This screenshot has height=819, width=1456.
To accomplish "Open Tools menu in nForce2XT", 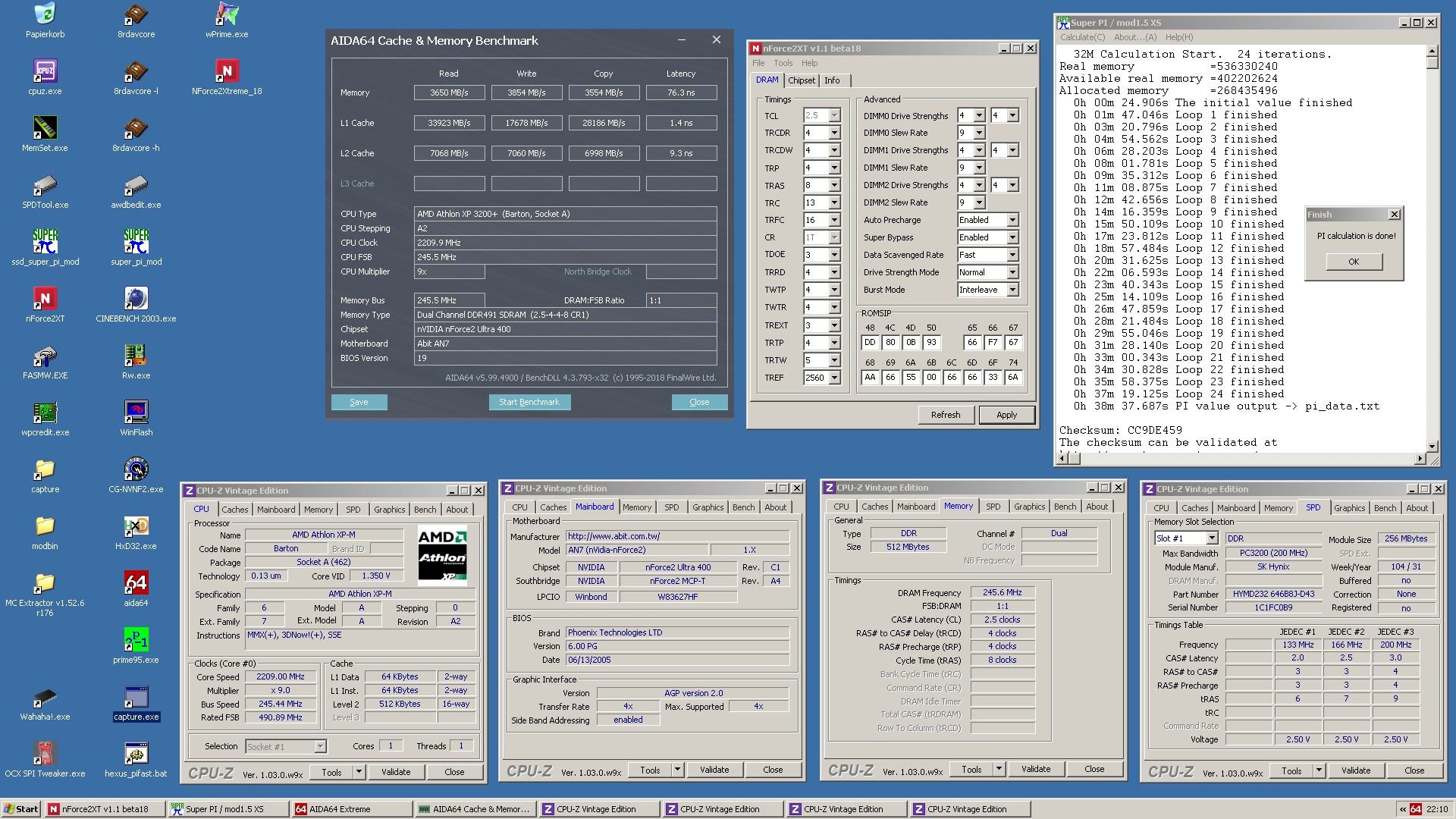I will click(783, 63).
